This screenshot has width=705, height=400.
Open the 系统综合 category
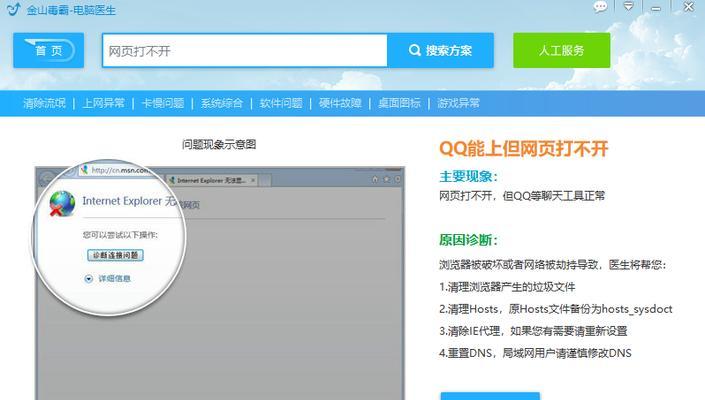[x=222, y=103]
